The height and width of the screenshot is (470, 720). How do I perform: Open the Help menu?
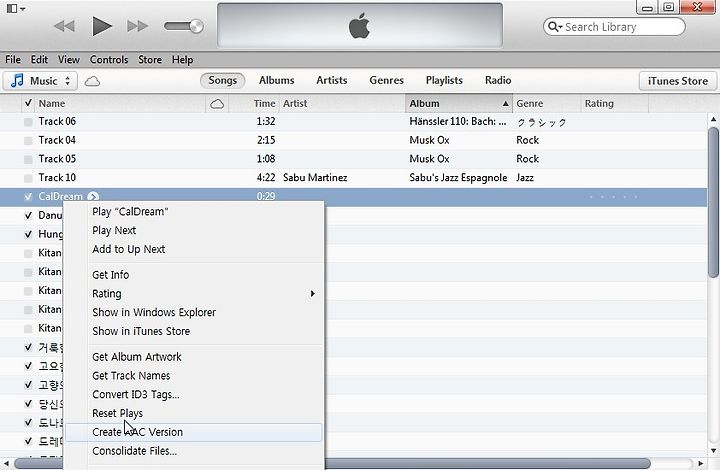tap(182, 60)
